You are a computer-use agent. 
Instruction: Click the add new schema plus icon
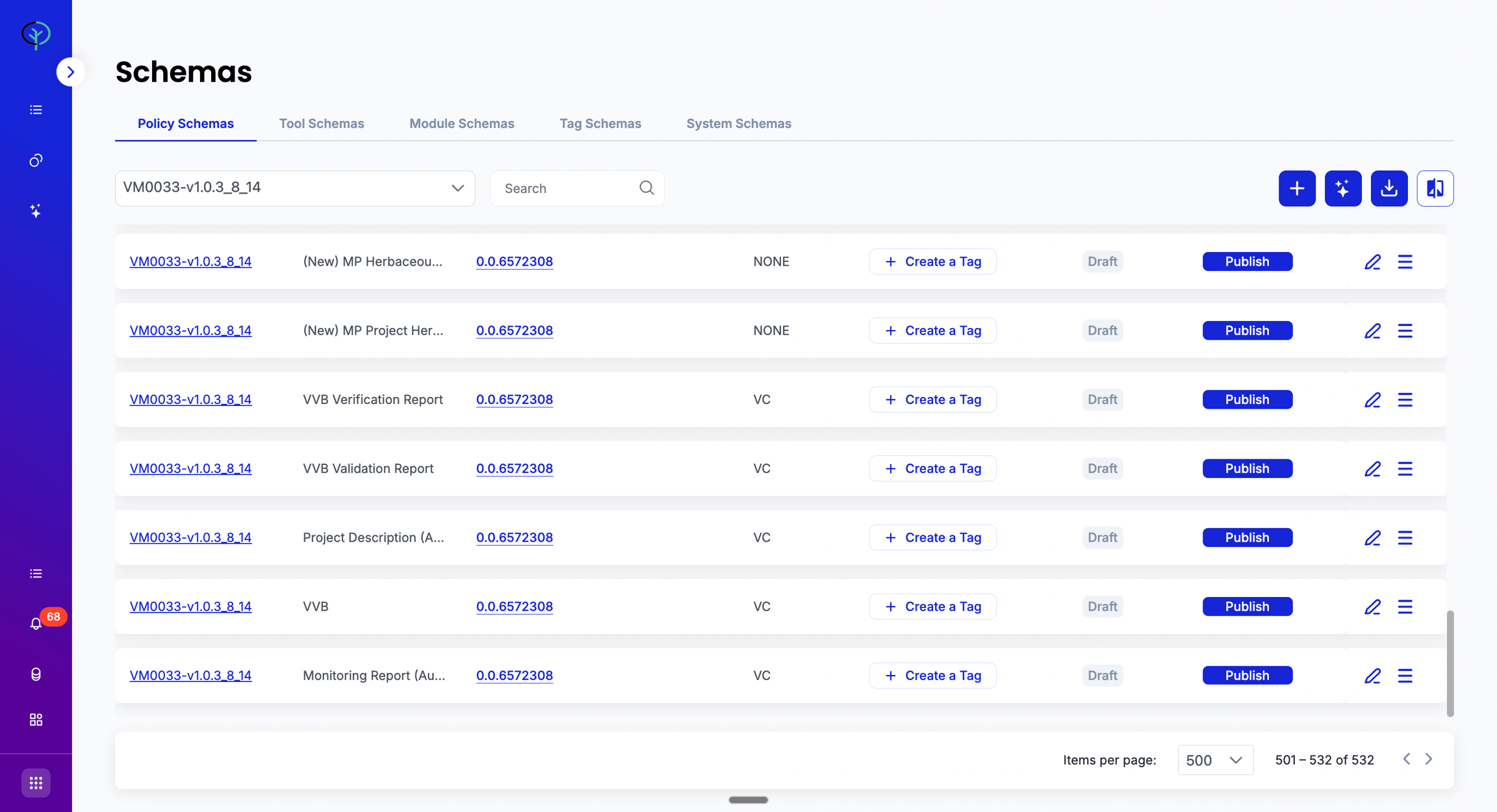(x=1297, y=188)
